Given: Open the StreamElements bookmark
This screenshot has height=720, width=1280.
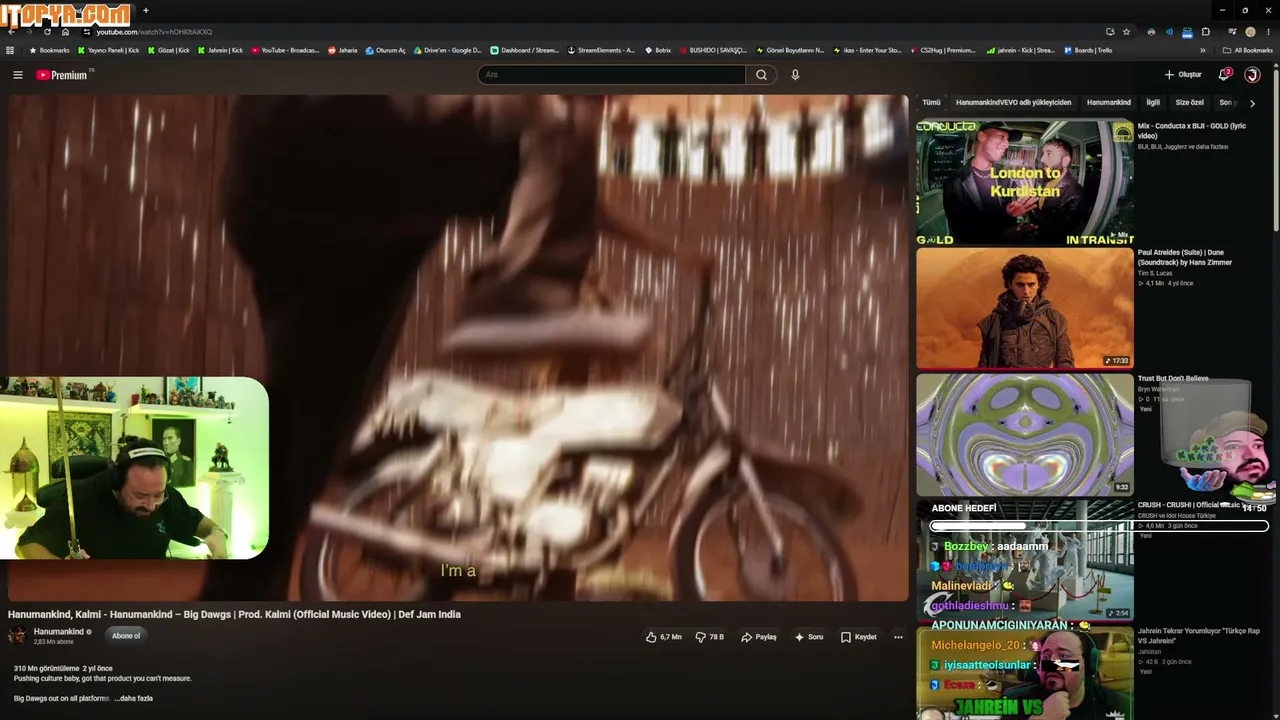Looking at the screenshot, I should coord(601,50).
